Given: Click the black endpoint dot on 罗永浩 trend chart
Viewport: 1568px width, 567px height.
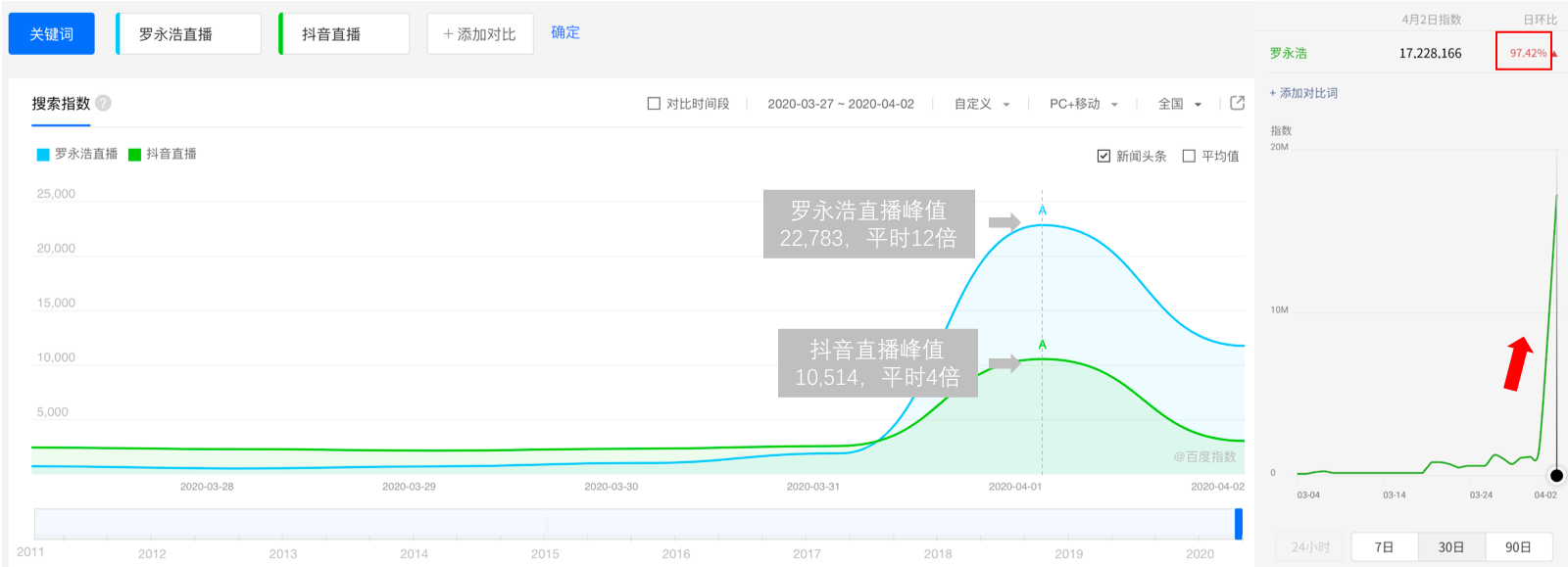Looking at the screenshot, I should click(1556, 476).
